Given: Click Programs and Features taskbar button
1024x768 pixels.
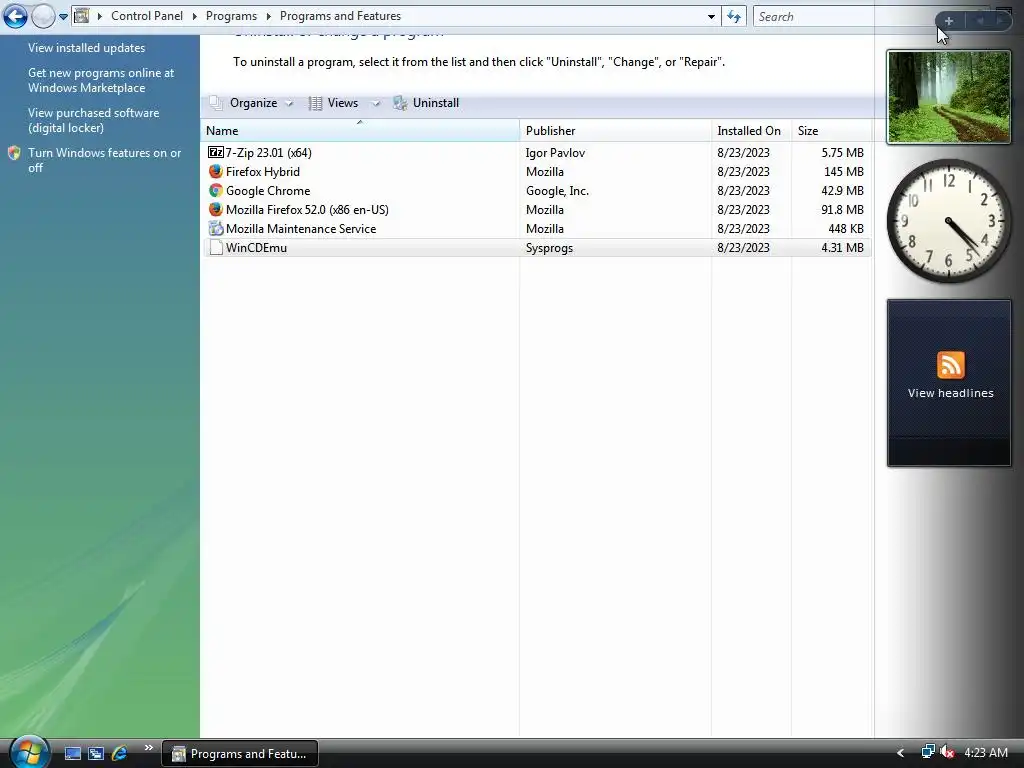Looking at the screenshot, I should pos(240,754).
